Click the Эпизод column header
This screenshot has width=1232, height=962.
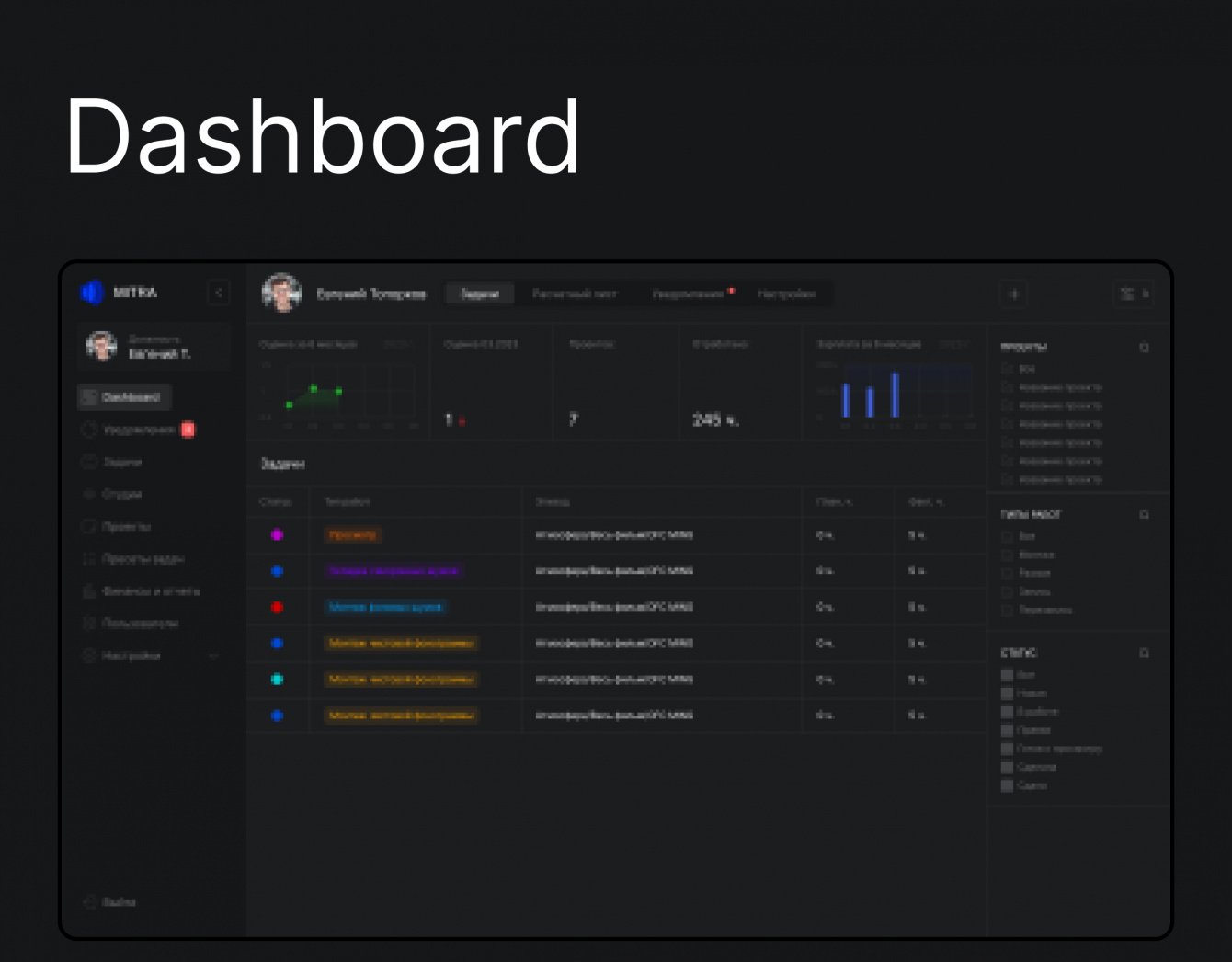pyautogui.click(x=553, y=502)
